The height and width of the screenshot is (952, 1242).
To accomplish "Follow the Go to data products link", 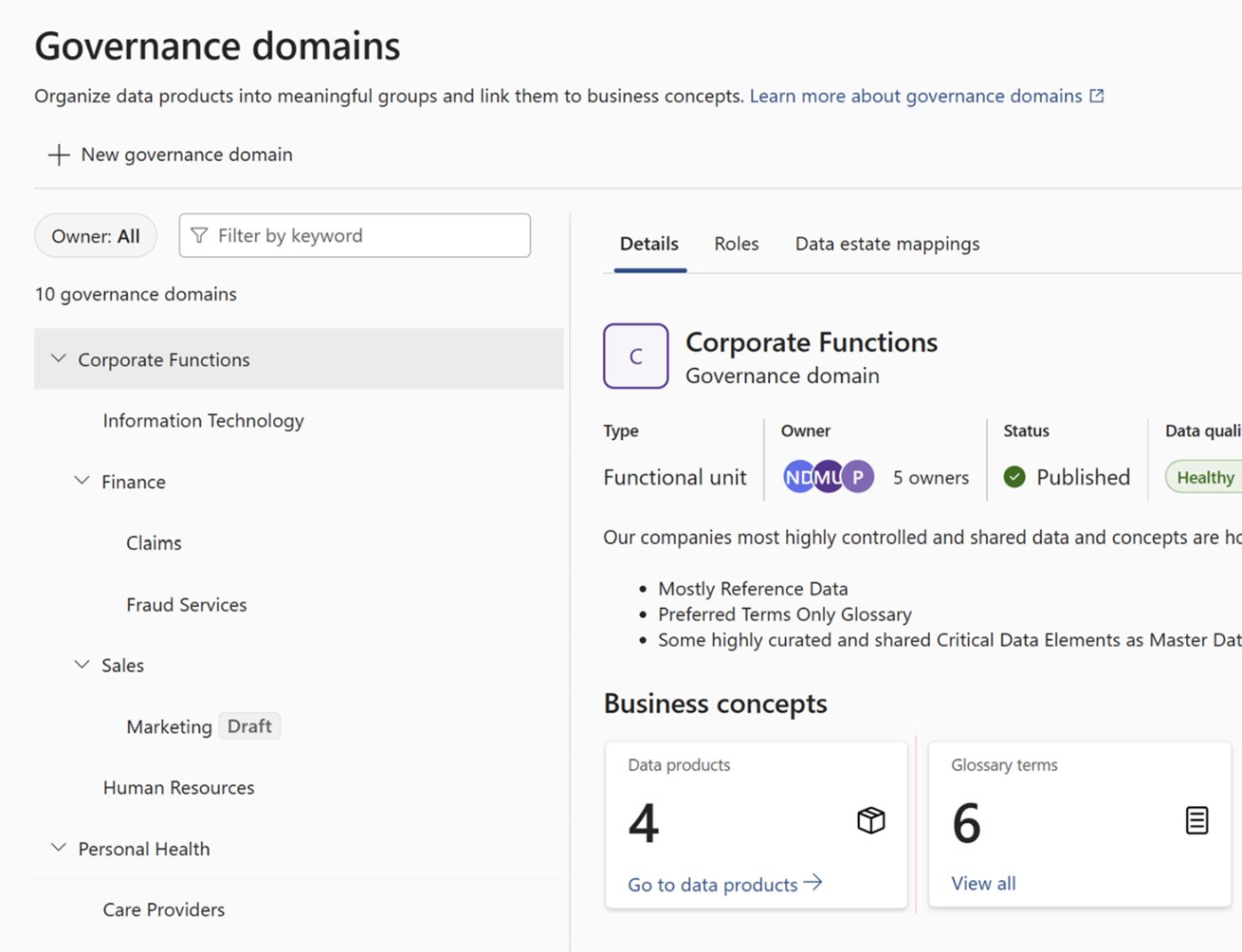I will click(711, 883).
